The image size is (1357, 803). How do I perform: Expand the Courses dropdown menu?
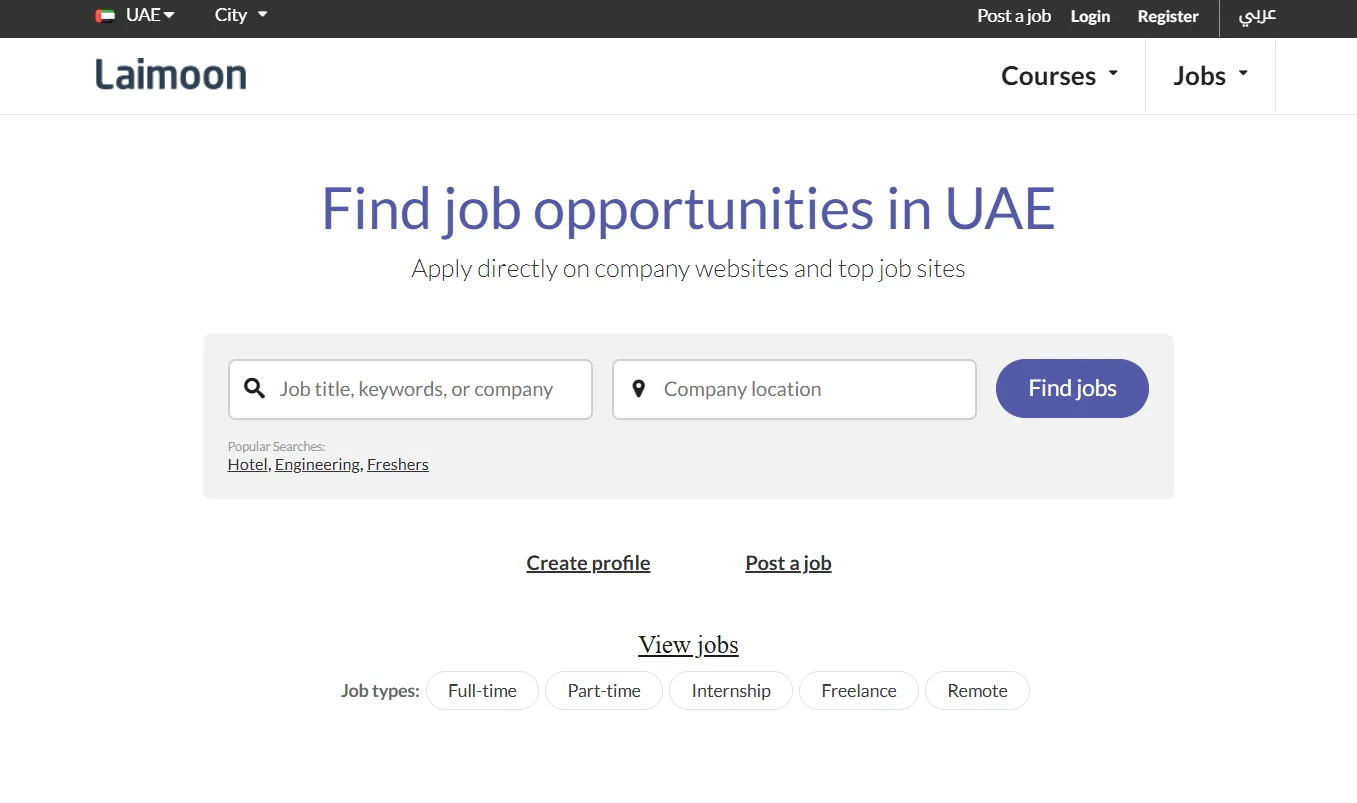[1058, 75]
